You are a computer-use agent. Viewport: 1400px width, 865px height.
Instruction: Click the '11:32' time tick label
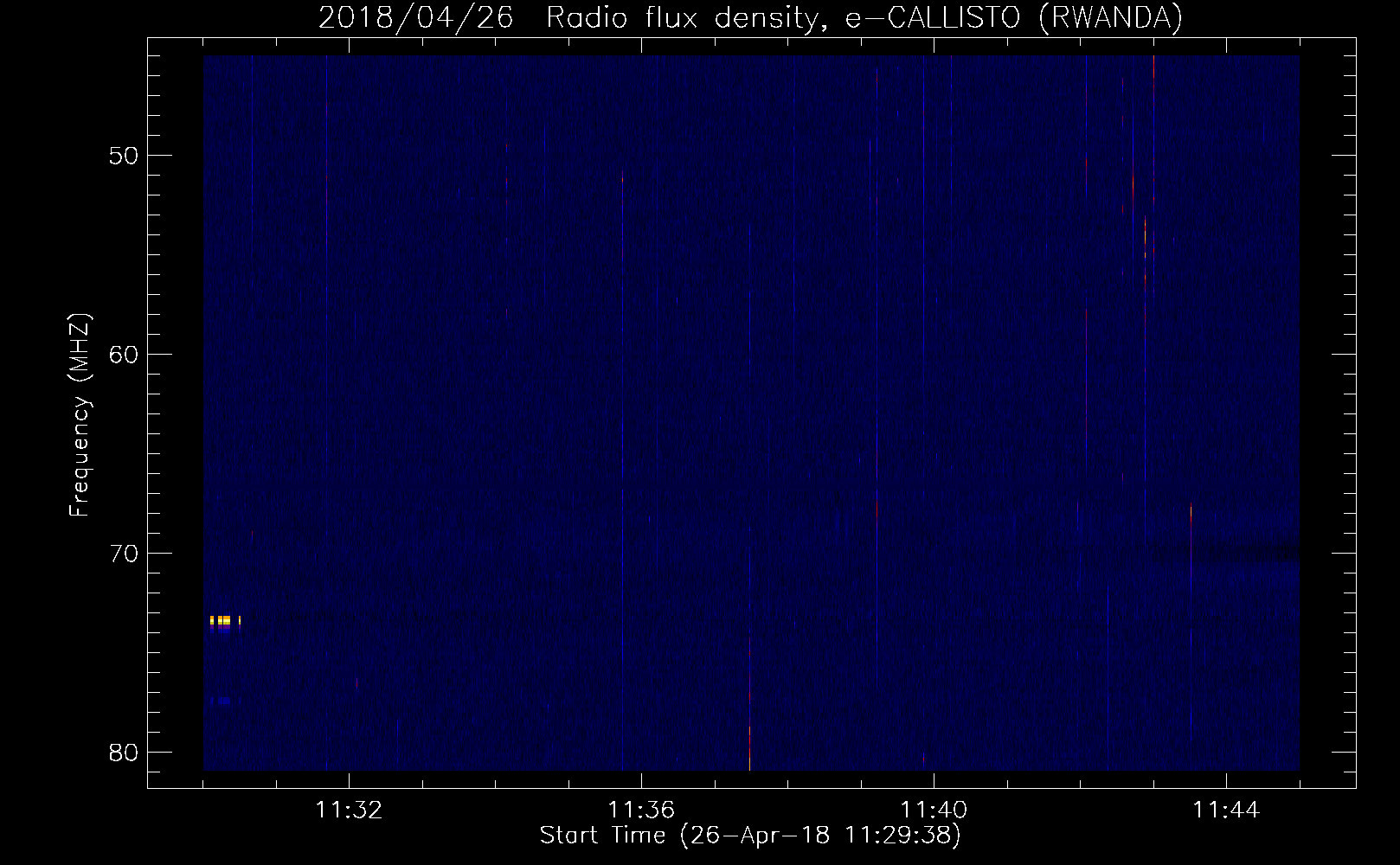pos(349,811)
